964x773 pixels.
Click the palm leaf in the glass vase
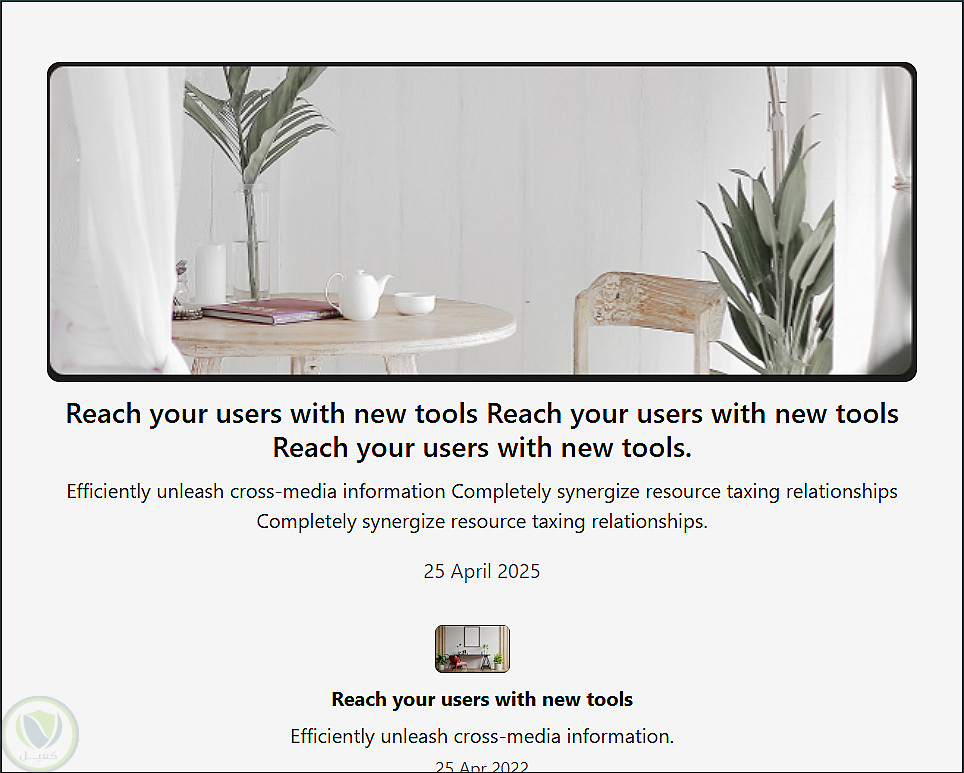click(x=258, y=123)
